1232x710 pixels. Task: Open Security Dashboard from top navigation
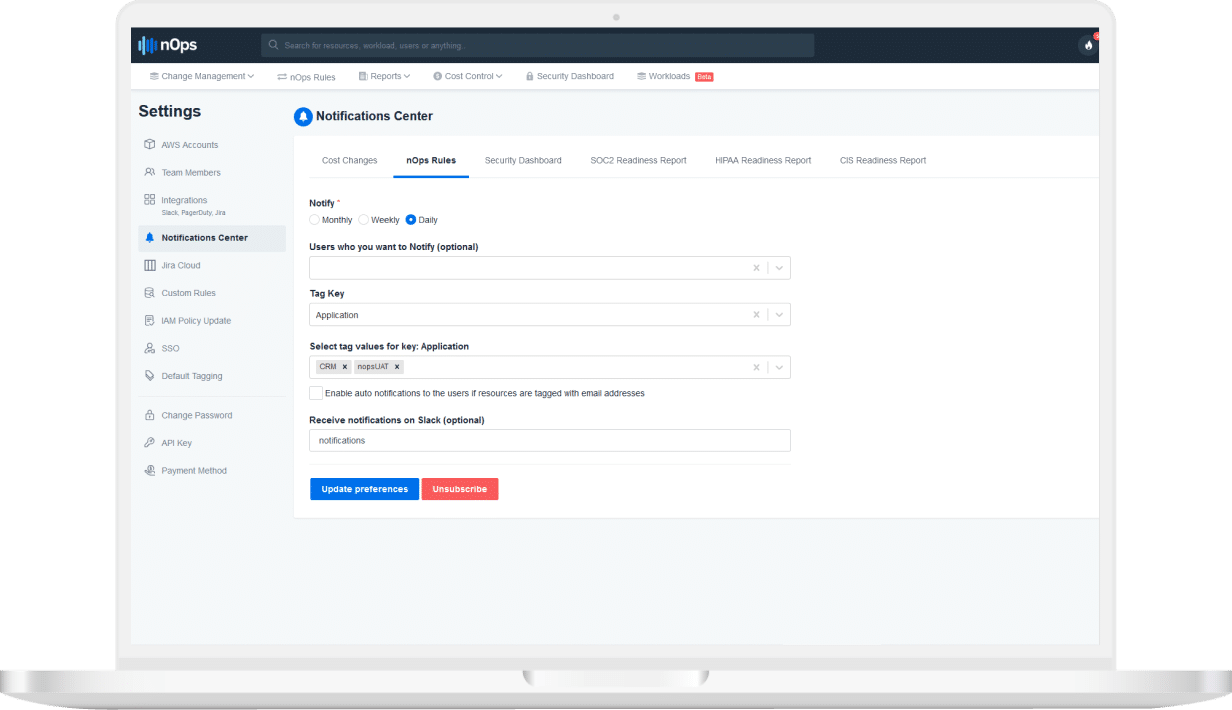569,76
